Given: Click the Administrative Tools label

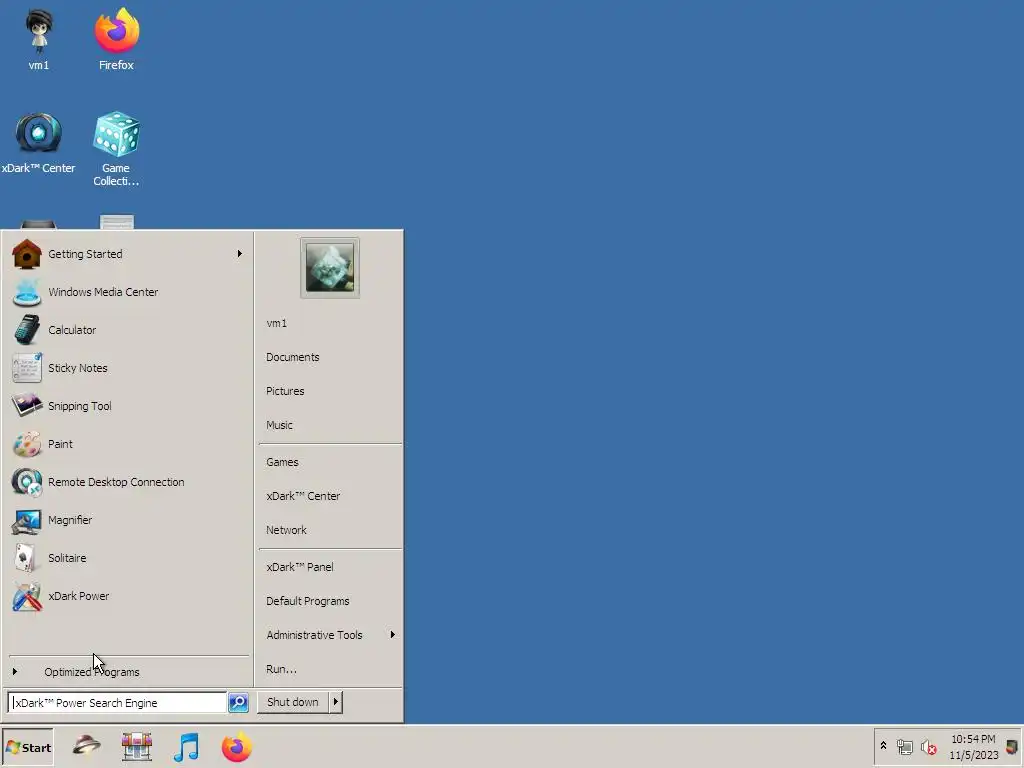Looking at the screenshot, I should 314,635.
